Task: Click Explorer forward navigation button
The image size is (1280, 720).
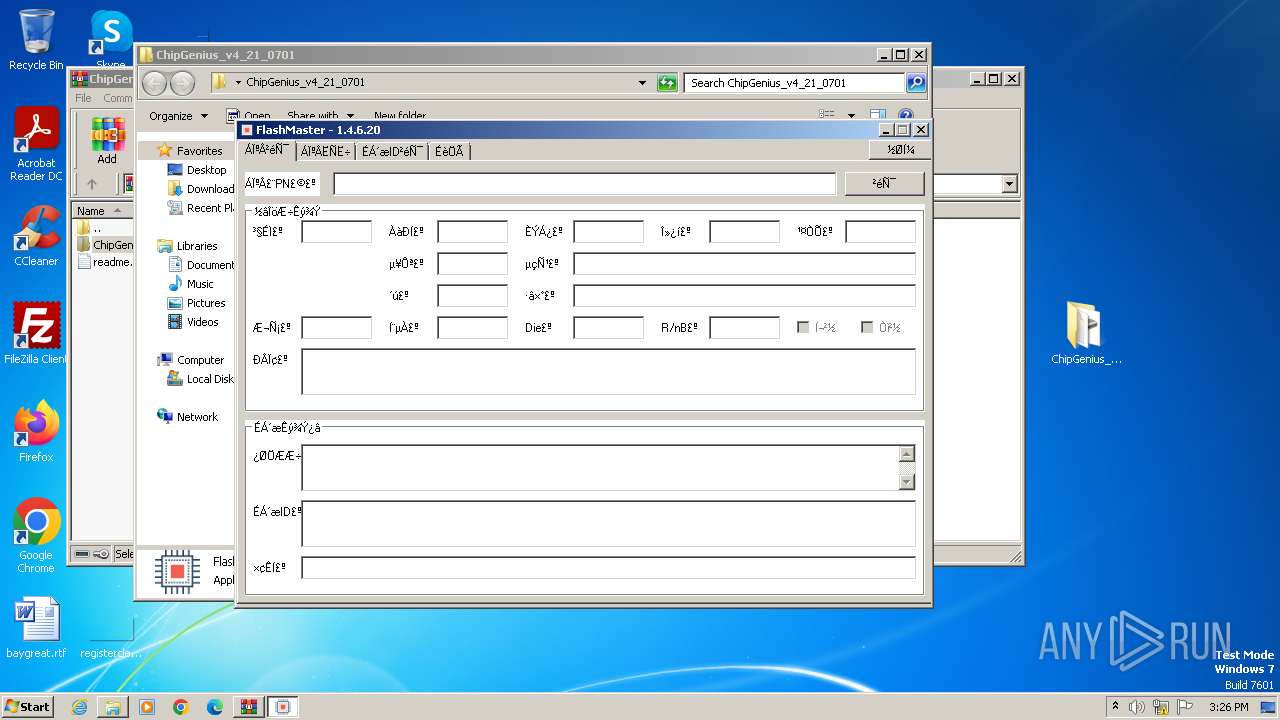Action: click(x=182, y=83)
